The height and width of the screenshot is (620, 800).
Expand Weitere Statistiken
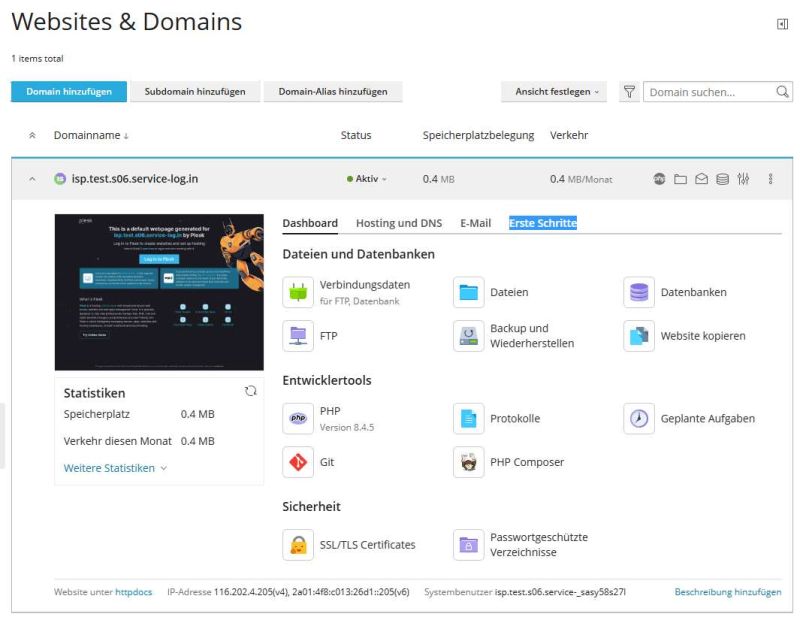coord(115,468)
